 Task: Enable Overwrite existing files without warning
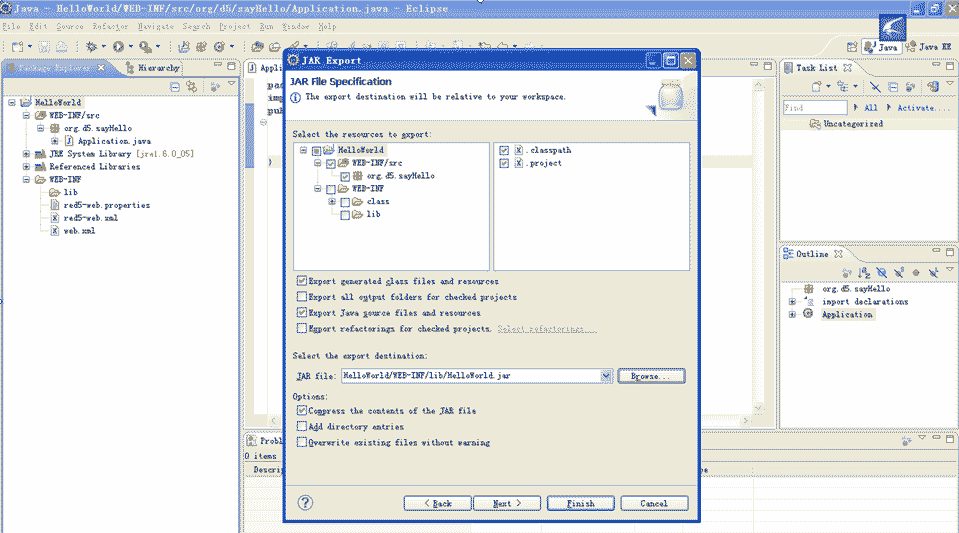[302, 442]
